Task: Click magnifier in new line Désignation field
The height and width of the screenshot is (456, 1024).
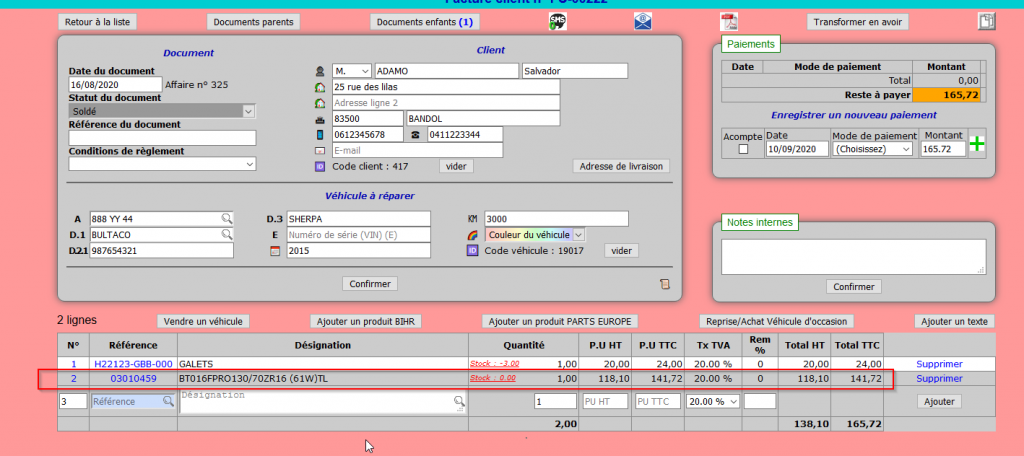Action: pos(460,401)
